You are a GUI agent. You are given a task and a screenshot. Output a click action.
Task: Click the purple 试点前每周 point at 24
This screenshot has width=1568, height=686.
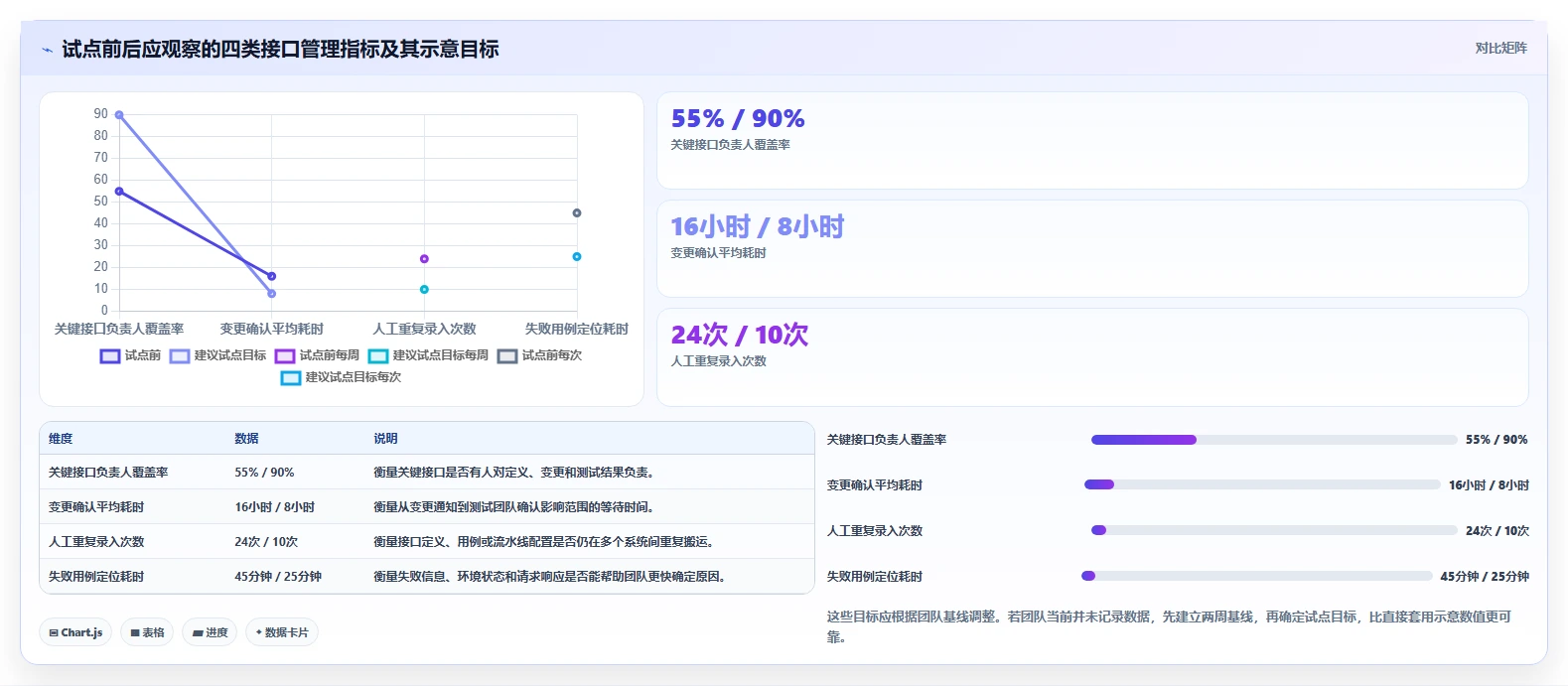[x=424, y=259]
